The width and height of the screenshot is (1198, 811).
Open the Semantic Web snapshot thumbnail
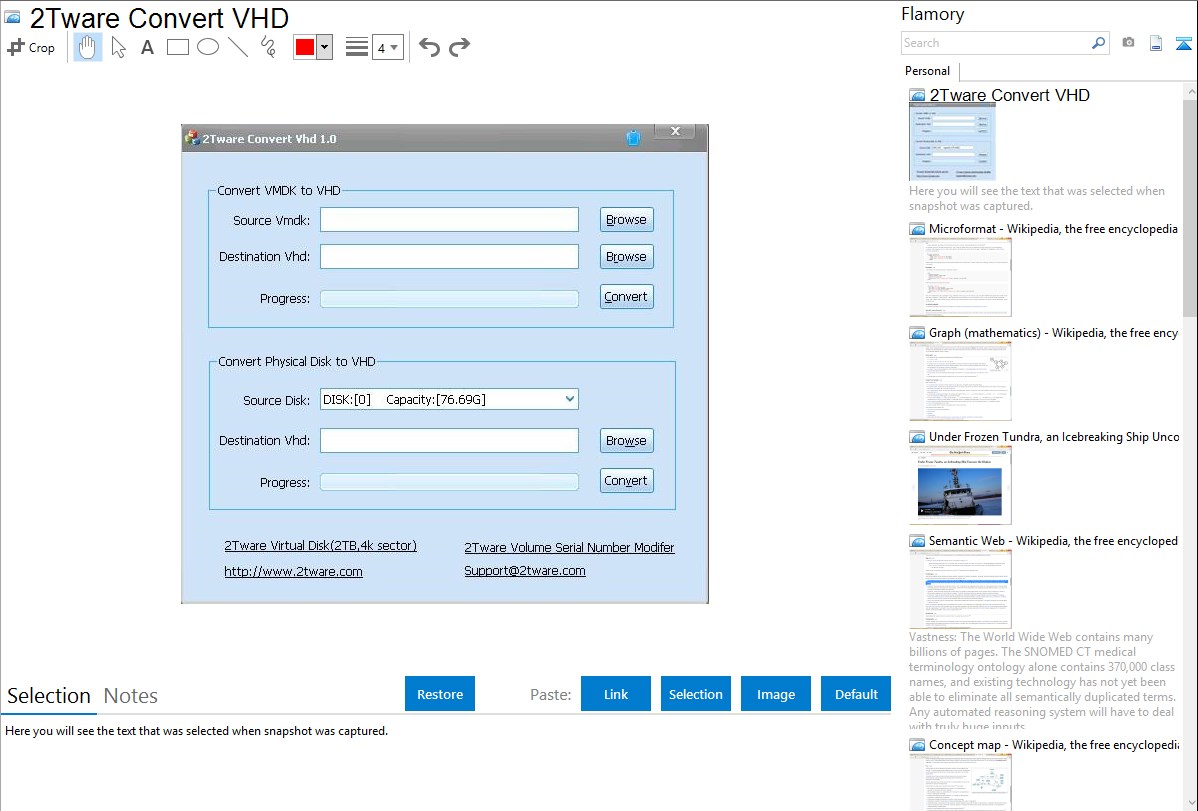[960, 588]
